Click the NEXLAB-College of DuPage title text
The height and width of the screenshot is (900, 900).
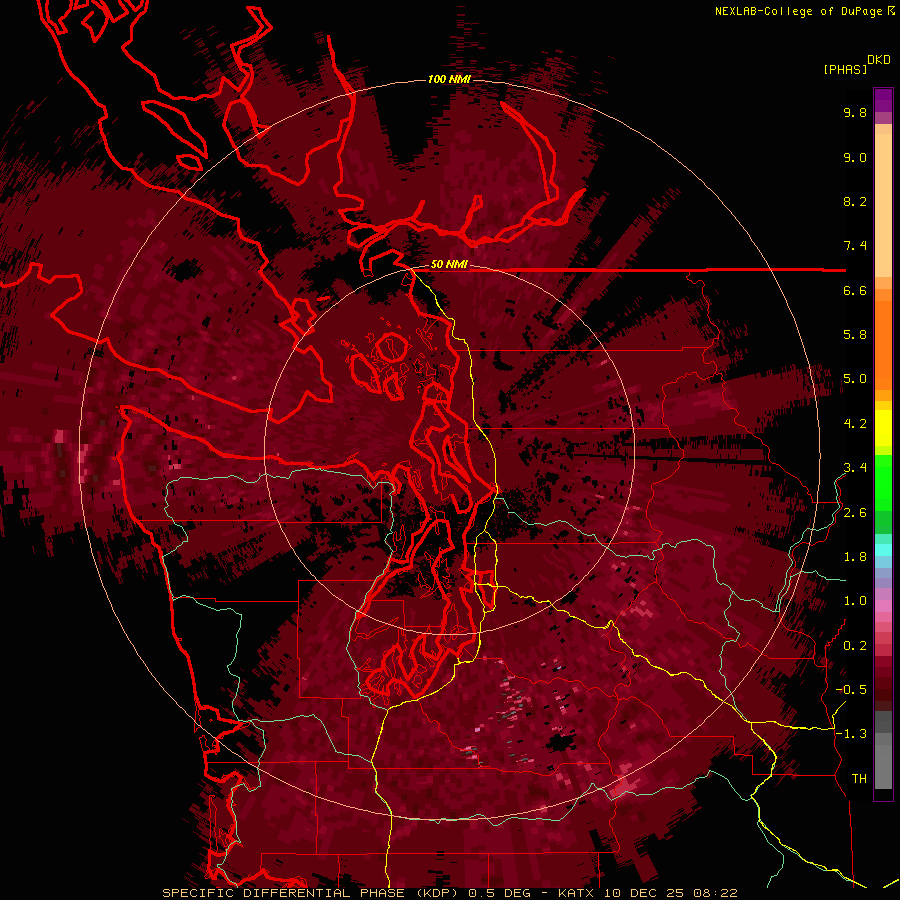tap(800, 11)
